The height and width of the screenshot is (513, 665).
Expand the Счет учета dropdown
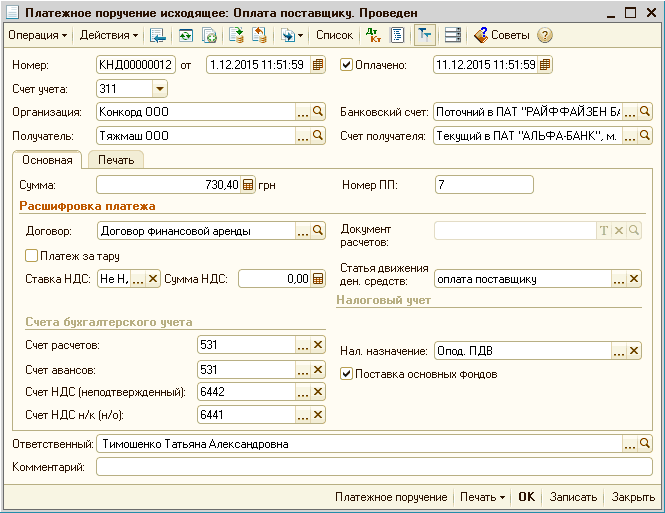[x=161, y=89]
